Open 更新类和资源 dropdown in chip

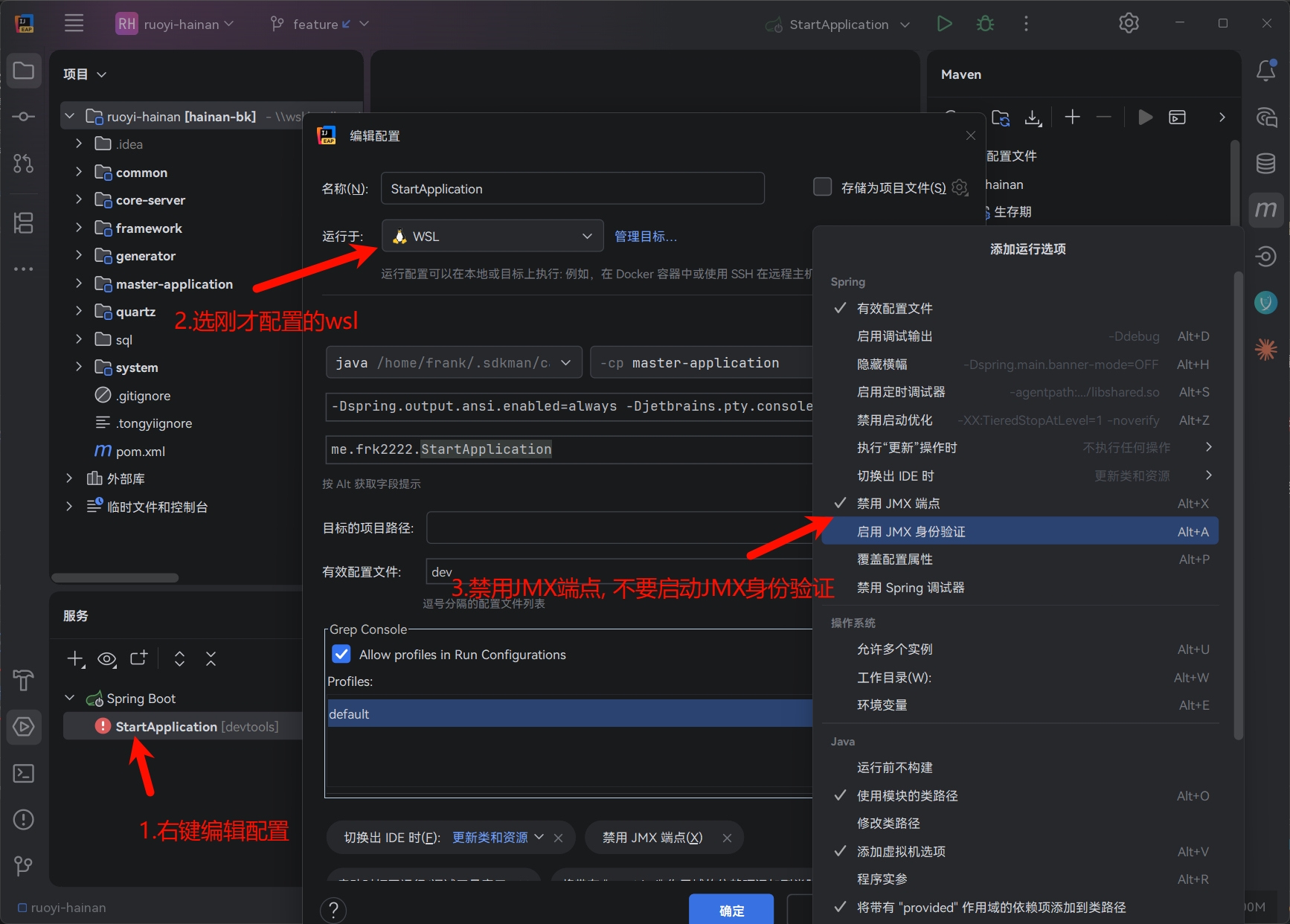(x=498, y=838)
